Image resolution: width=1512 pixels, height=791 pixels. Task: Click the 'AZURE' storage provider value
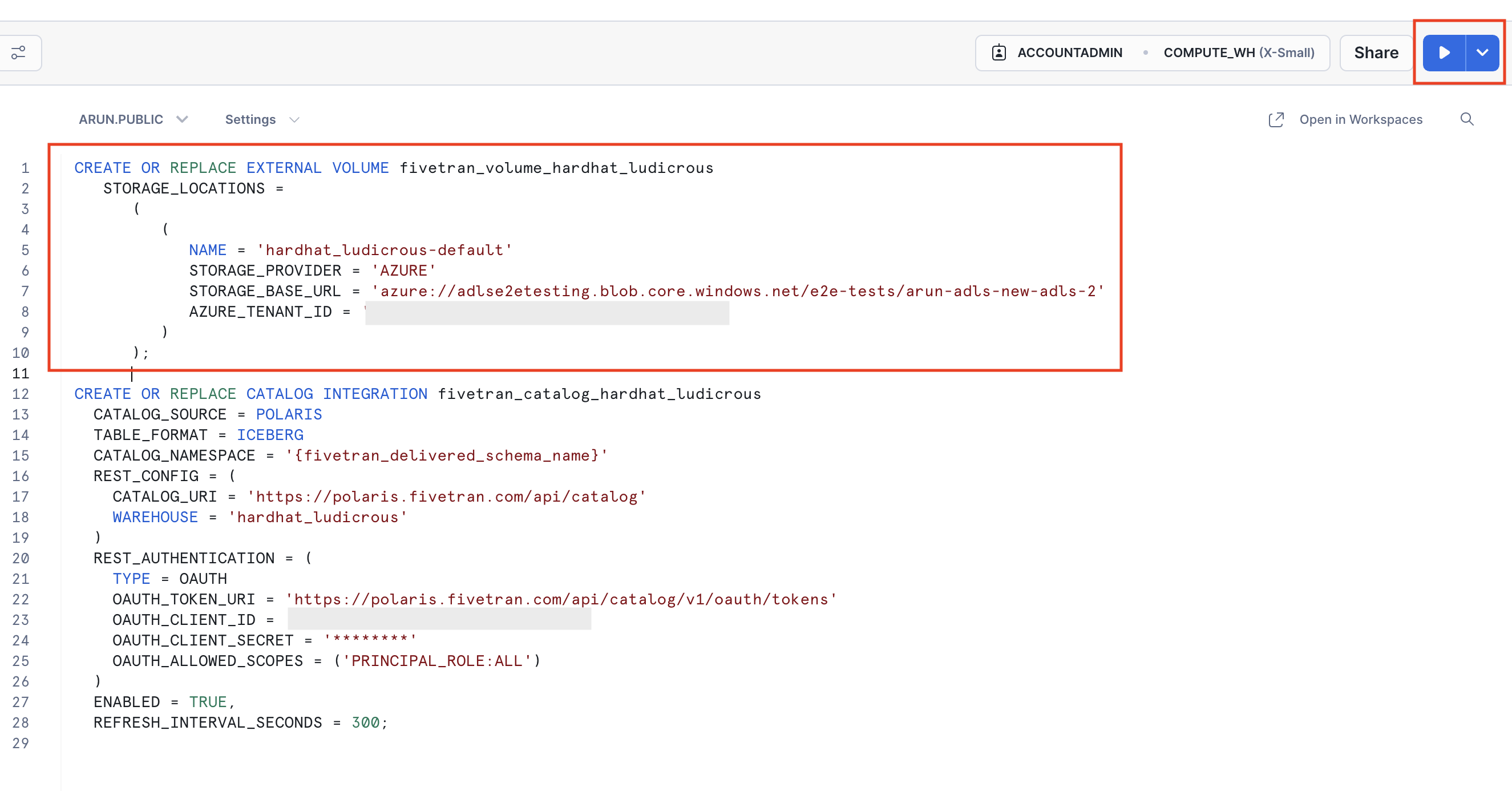pos(404,271)
